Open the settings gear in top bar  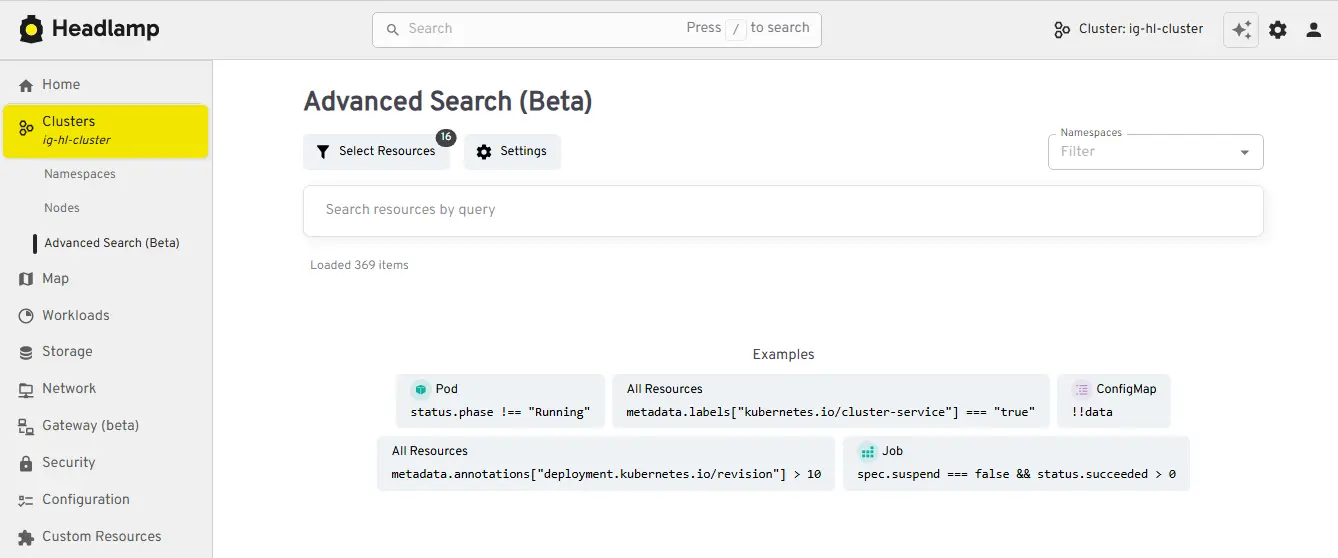(1278, 30)
